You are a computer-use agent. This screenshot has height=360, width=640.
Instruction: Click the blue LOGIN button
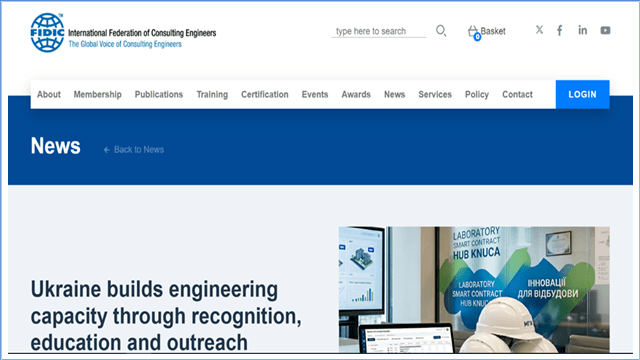coord(582,94)
